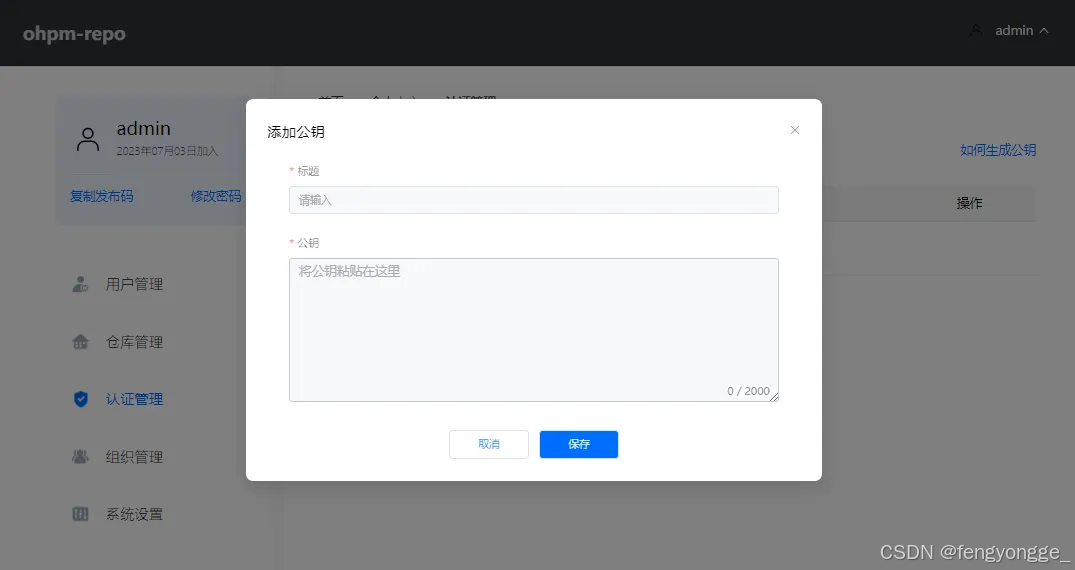Screen dimensions: 1075x570
Task: Click the admin profile avatar icon
Action: [x=88, y=139]
